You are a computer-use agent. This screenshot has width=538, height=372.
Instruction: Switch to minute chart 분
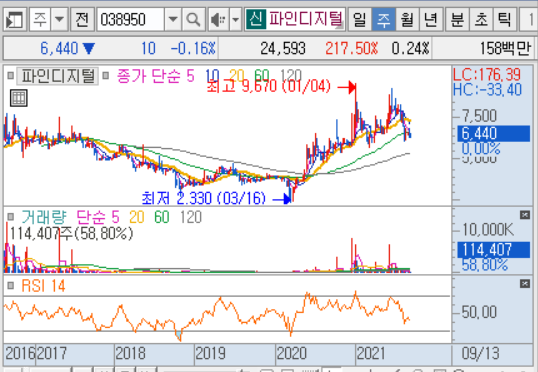tap(457, 19)
